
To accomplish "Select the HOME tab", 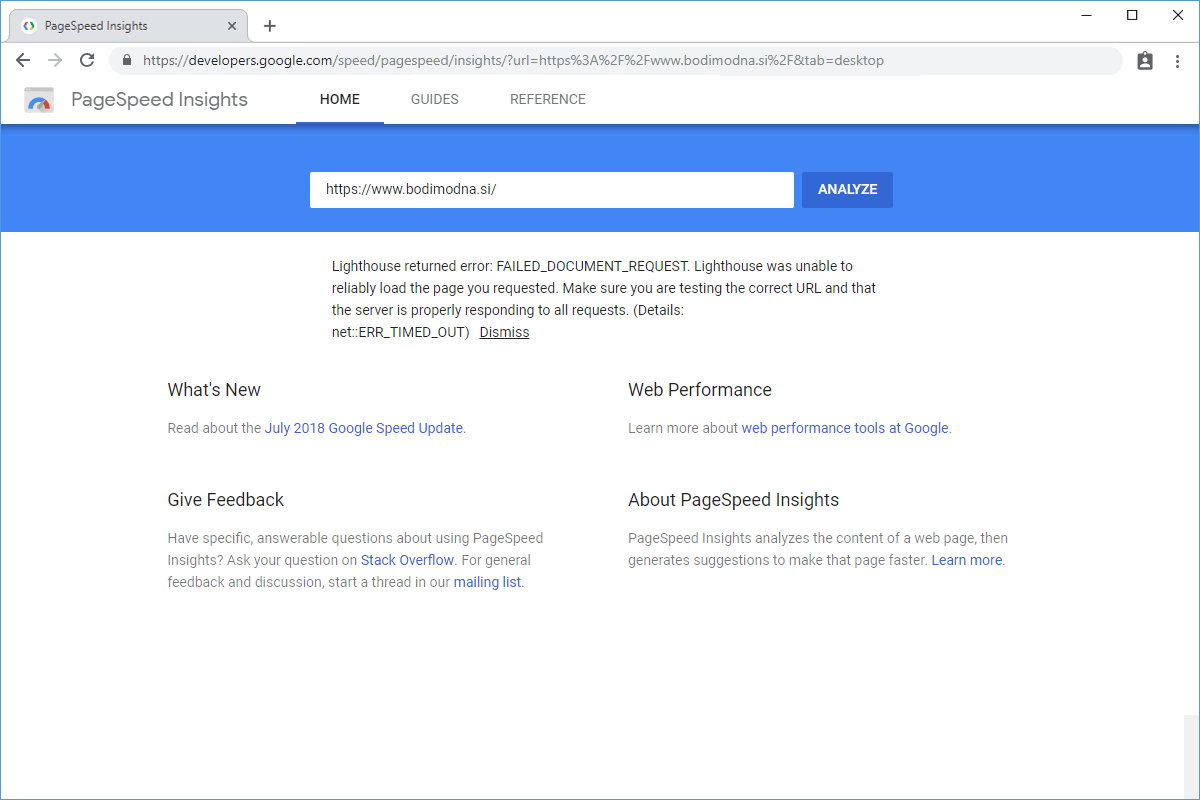I will [339, 100].
